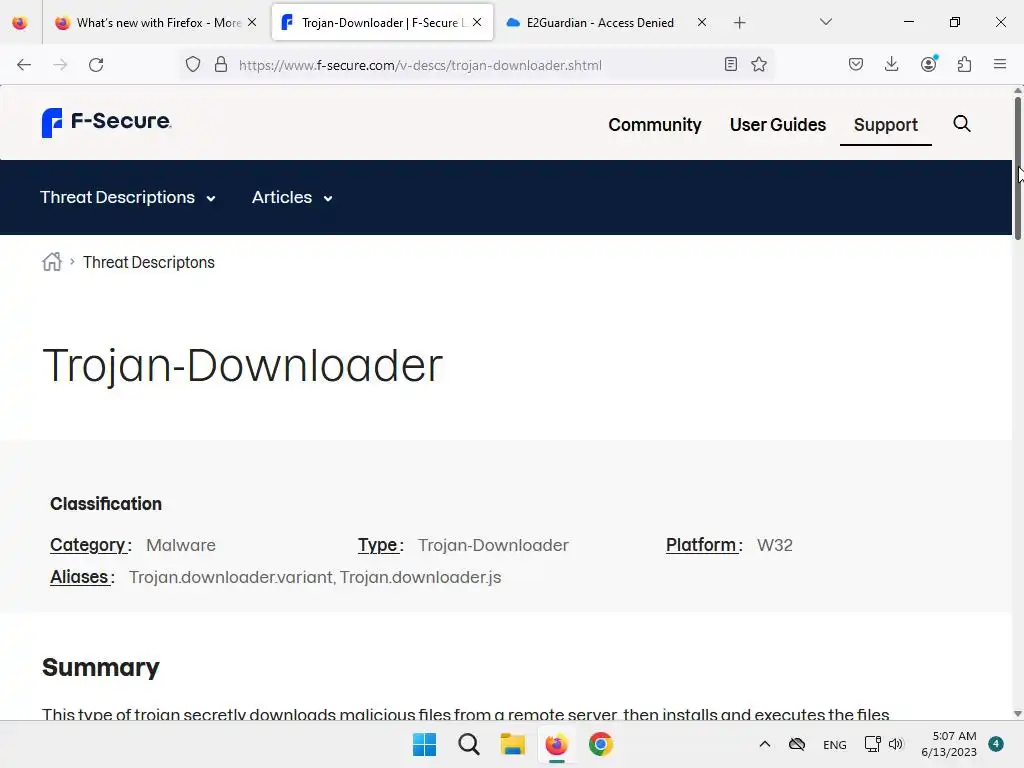This screenshot has width=1024, height=768.
Task: Show hidden system tray icons
Action: point(765,744)
